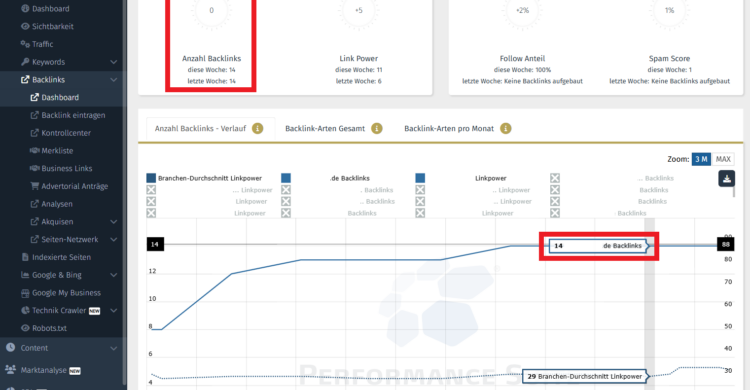Open Business Links
750x390 pixels.
(61, 168)
